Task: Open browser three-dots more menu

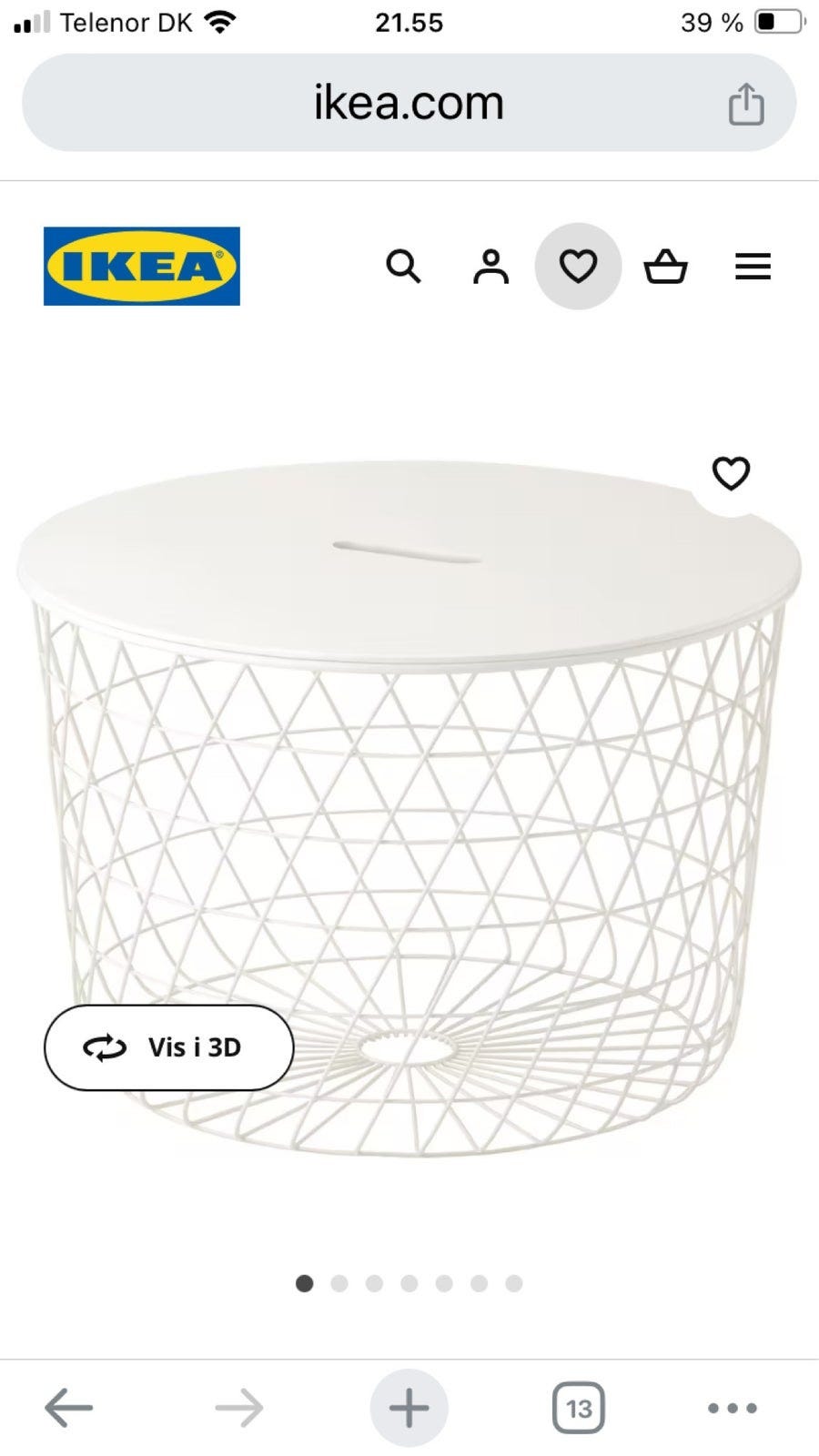Action: click(733, 1408)
